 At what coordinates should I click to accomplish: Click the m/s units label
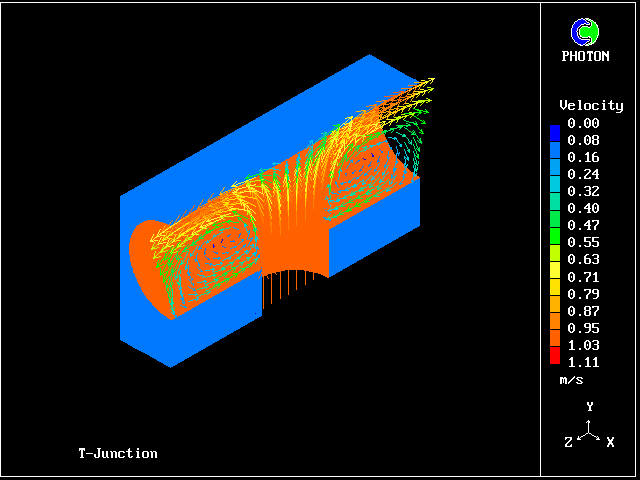pos(571,381)
